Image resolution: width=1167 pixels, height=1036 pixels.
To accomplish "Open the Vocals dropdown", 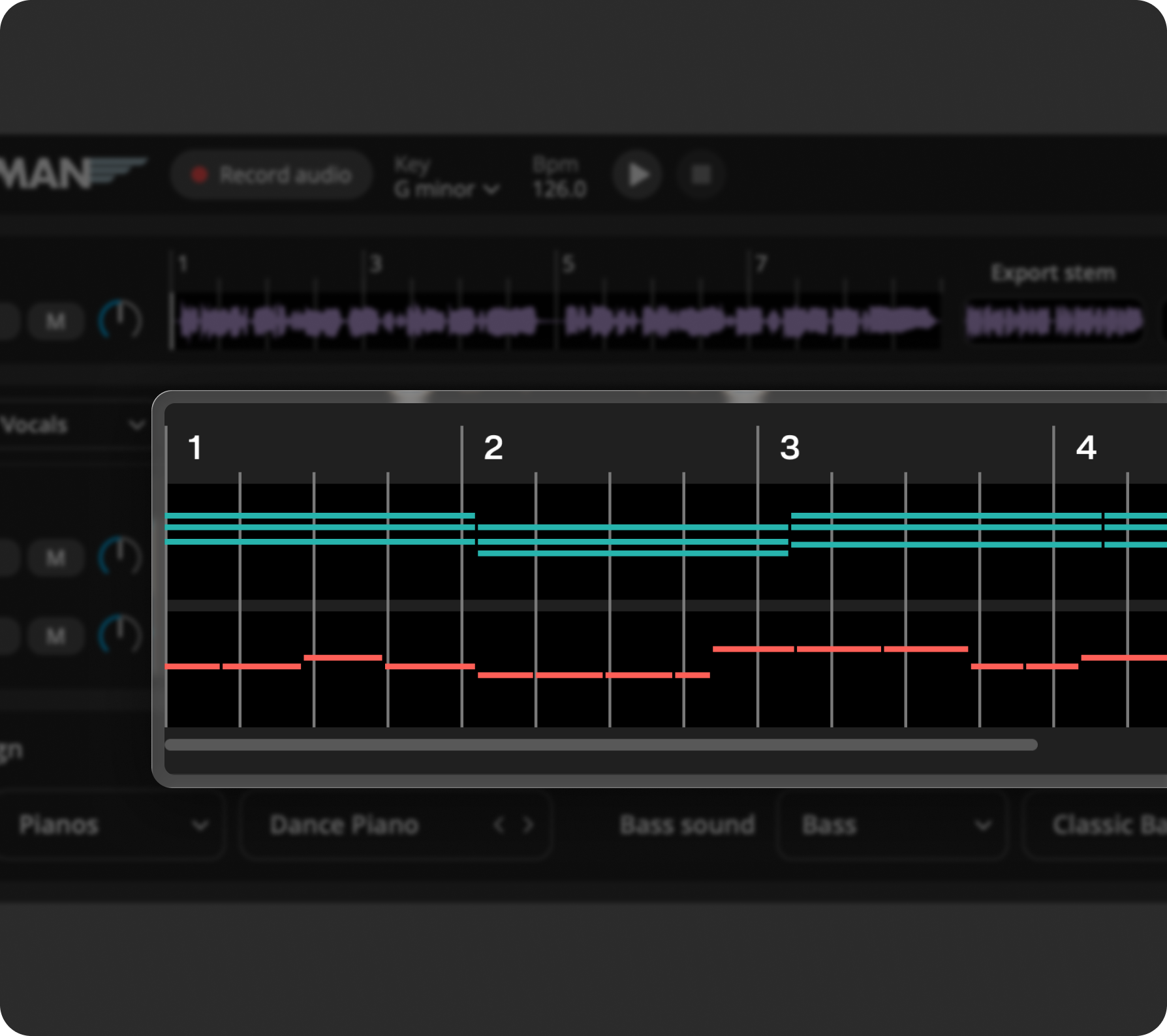I will [x=72, y=425].
